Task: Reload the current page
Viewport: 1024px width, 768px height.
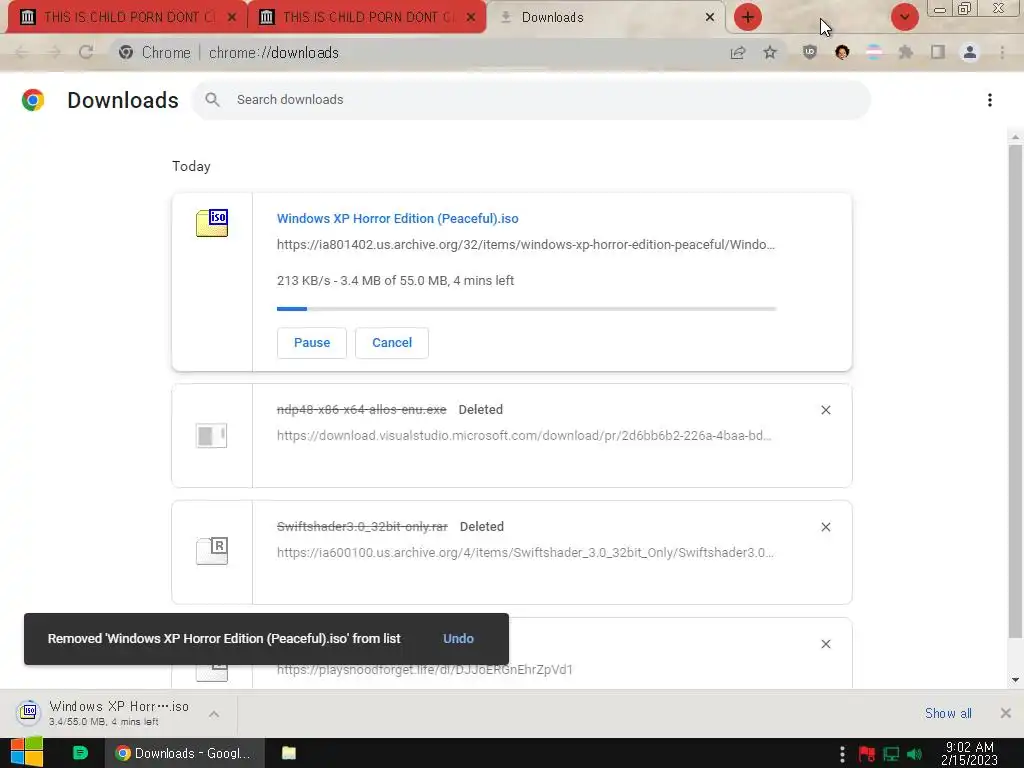Action: (86, 52)
